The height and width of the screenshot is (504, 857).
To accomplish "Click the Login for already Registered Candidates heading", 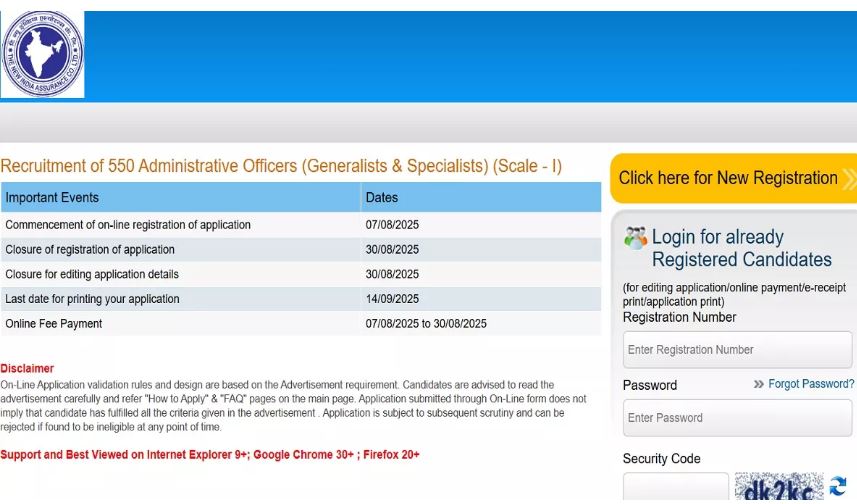I will click(742, 248).
